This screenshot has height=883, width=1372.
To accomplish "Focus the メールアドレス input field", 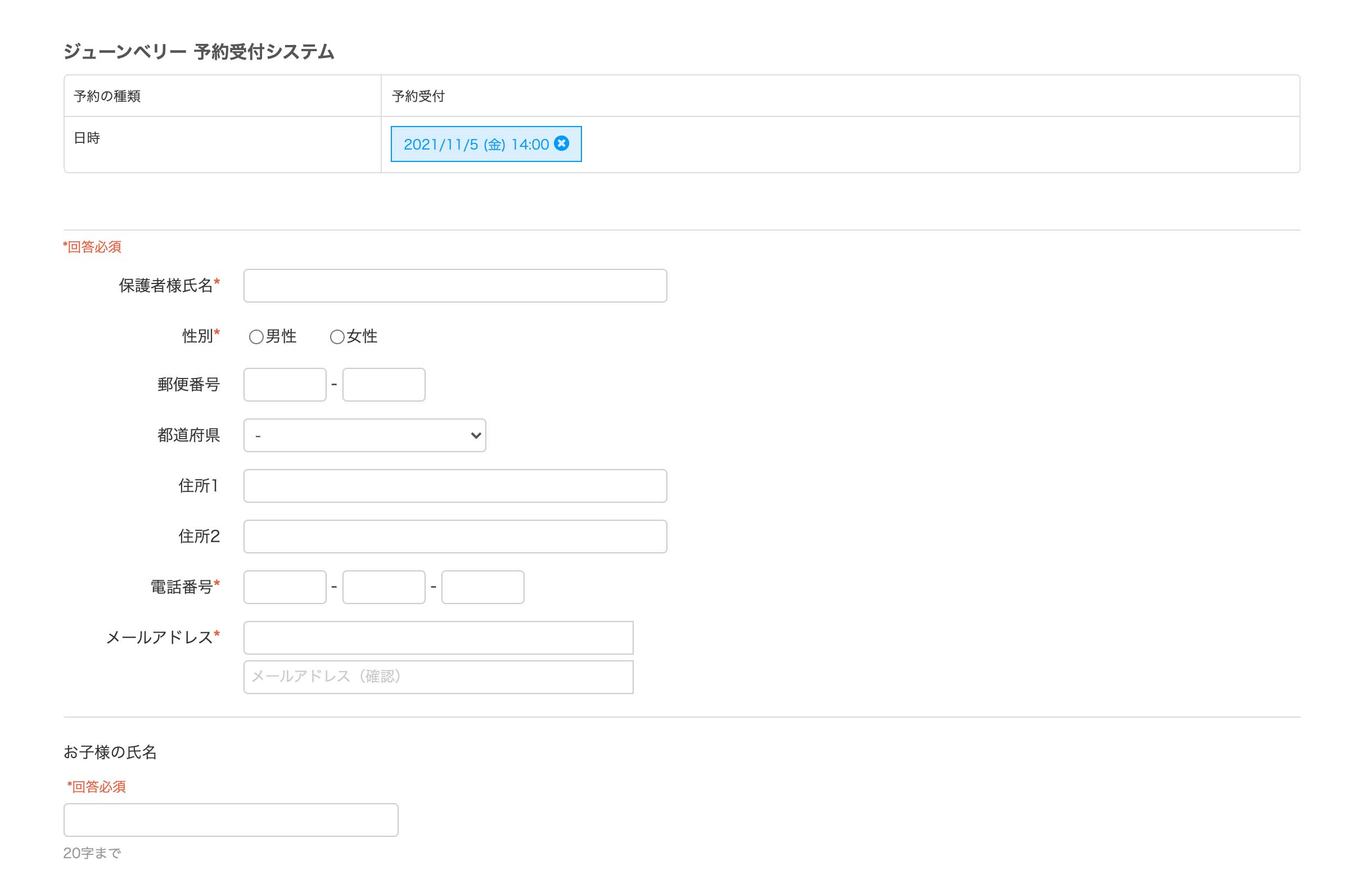I will [x=439, y=638].
